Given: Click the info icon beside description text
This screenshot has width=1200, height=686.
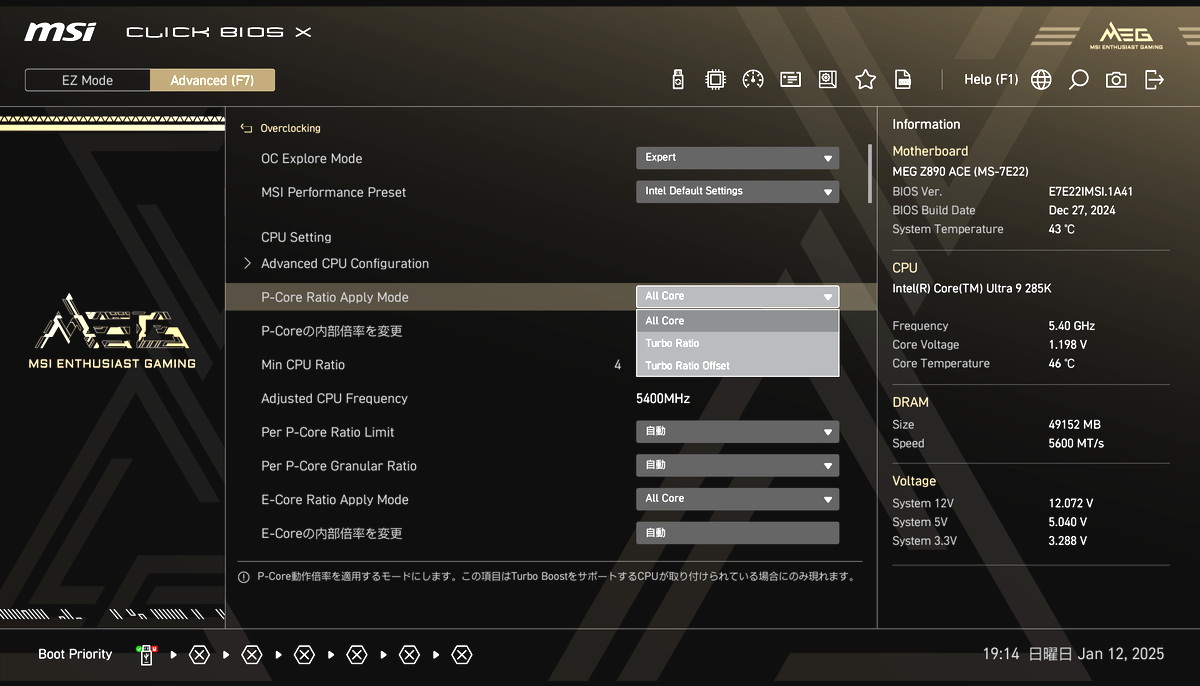Looking at the screenshot, I should (243, 577).
